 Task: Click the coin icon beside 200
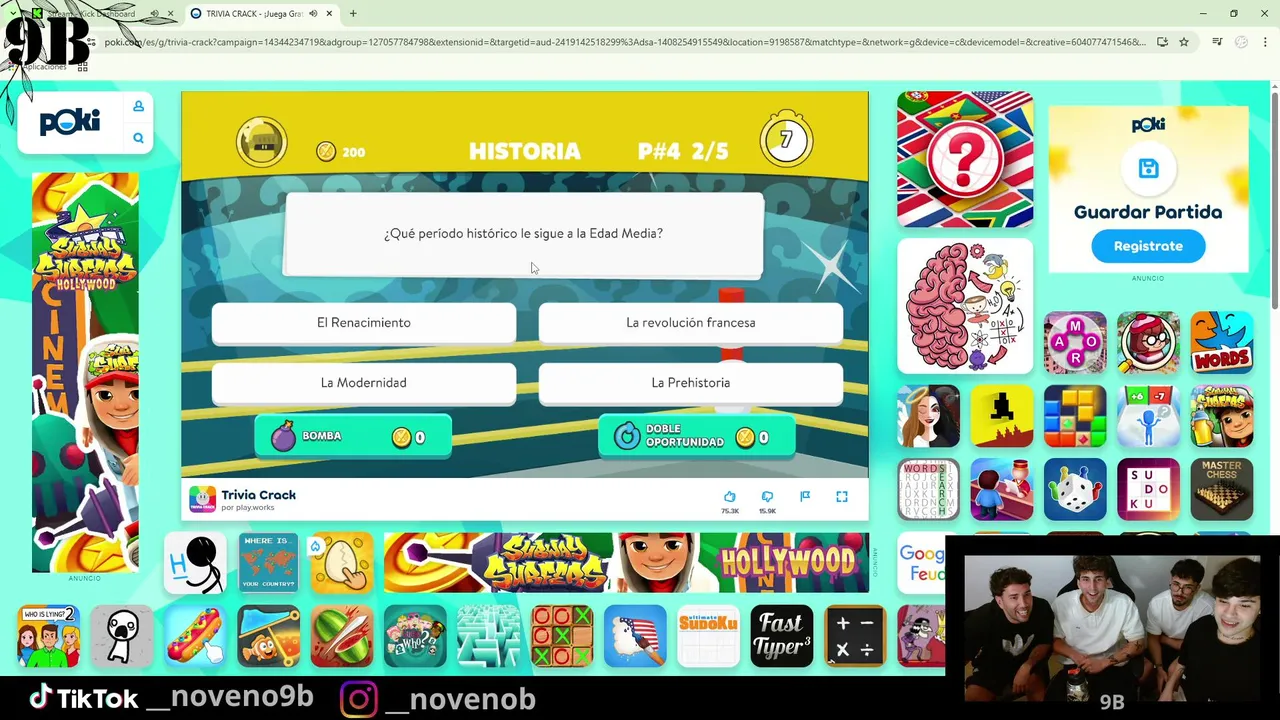(326, 152)
